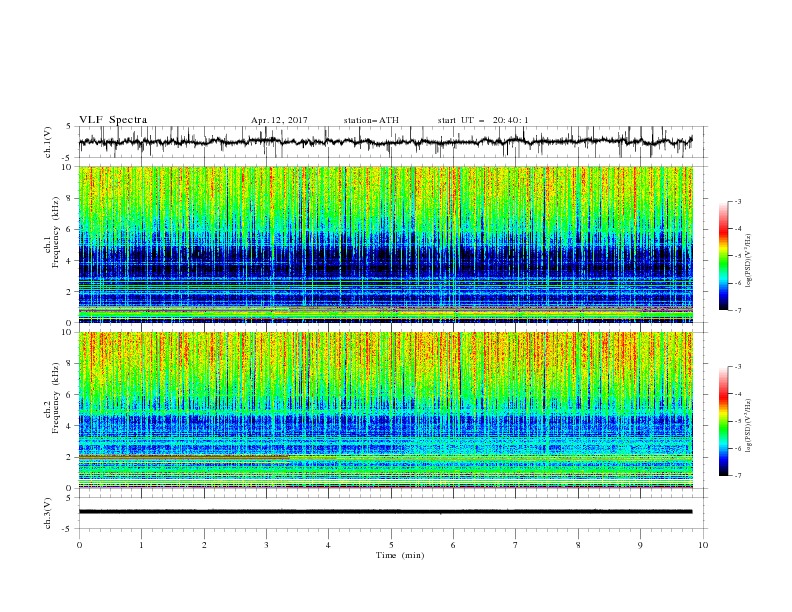This screenshot has height=612, width=792.
Task: Click the "5" tick label on the Time axis
Action: point(391,545)
